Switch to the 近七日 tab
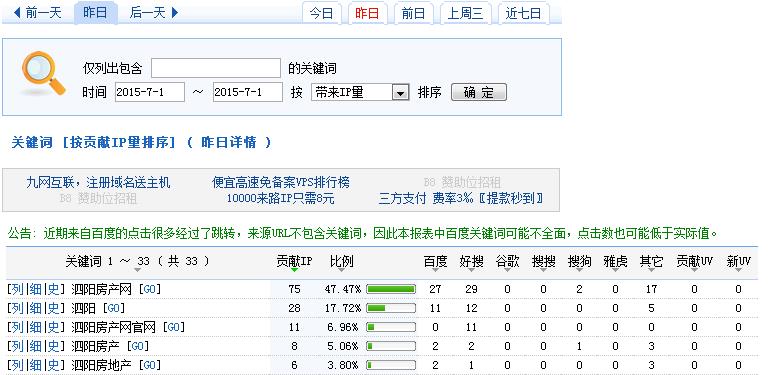The image size is (773, 375). (x=523, y=13)
